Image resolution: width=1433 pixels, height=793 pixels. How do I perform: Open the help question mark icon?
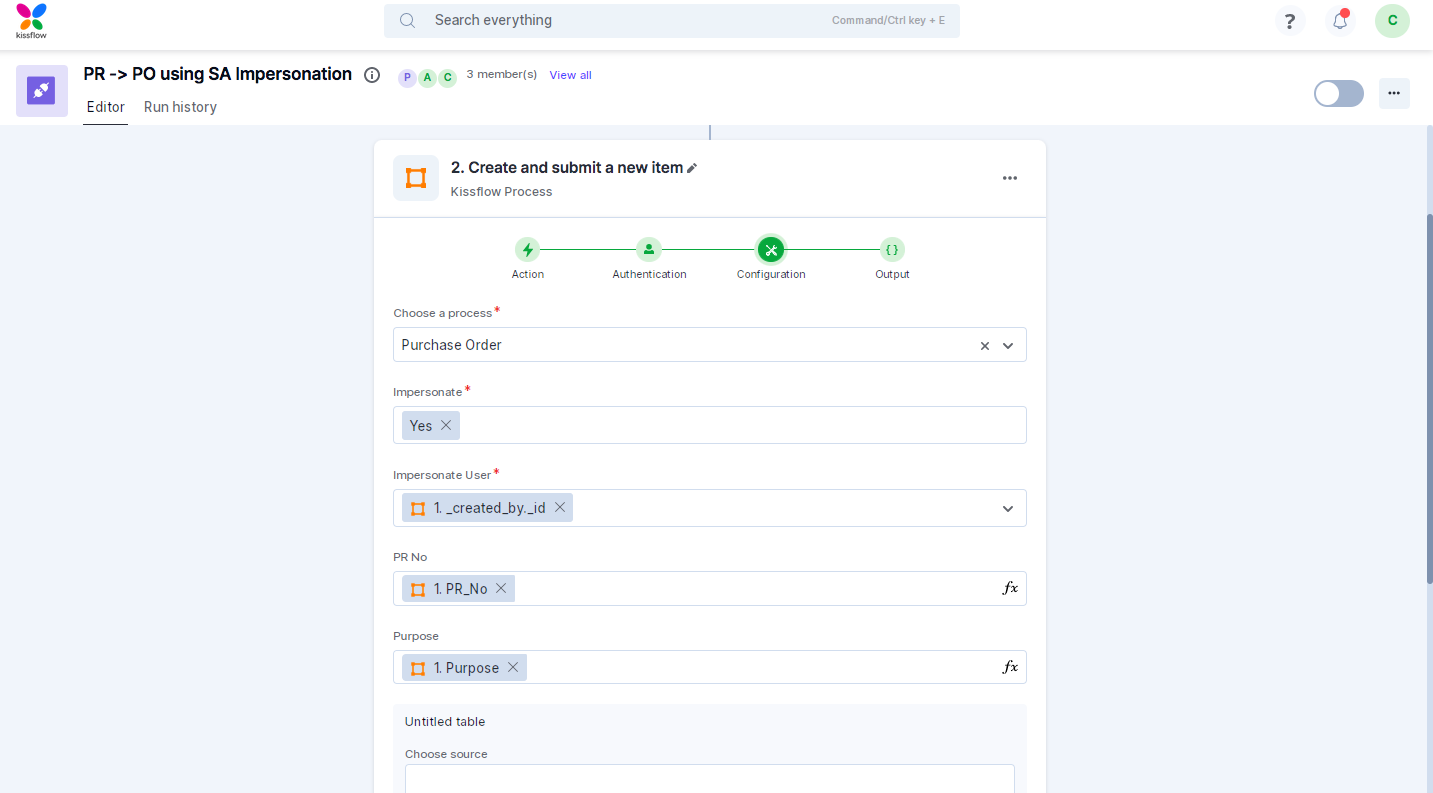(1290, 21)
